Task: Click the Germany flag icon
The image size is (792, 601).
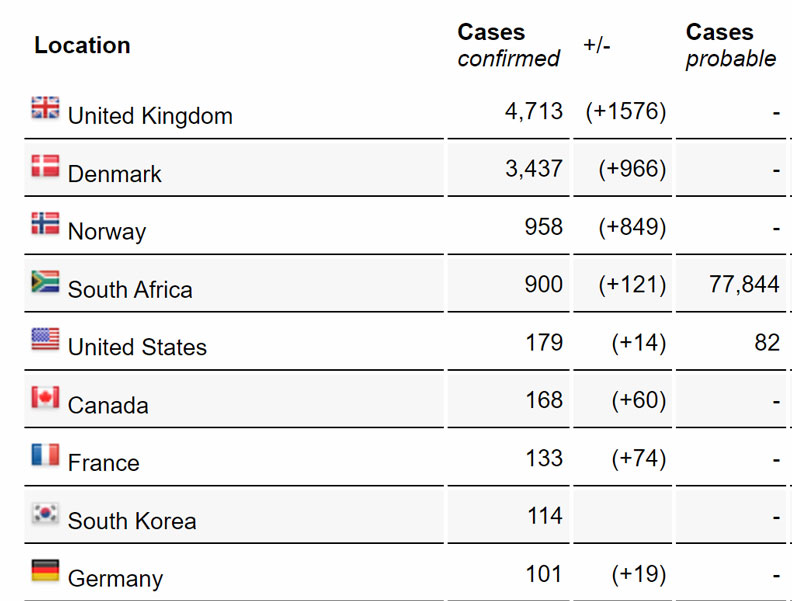Action: tap(45, 571)
